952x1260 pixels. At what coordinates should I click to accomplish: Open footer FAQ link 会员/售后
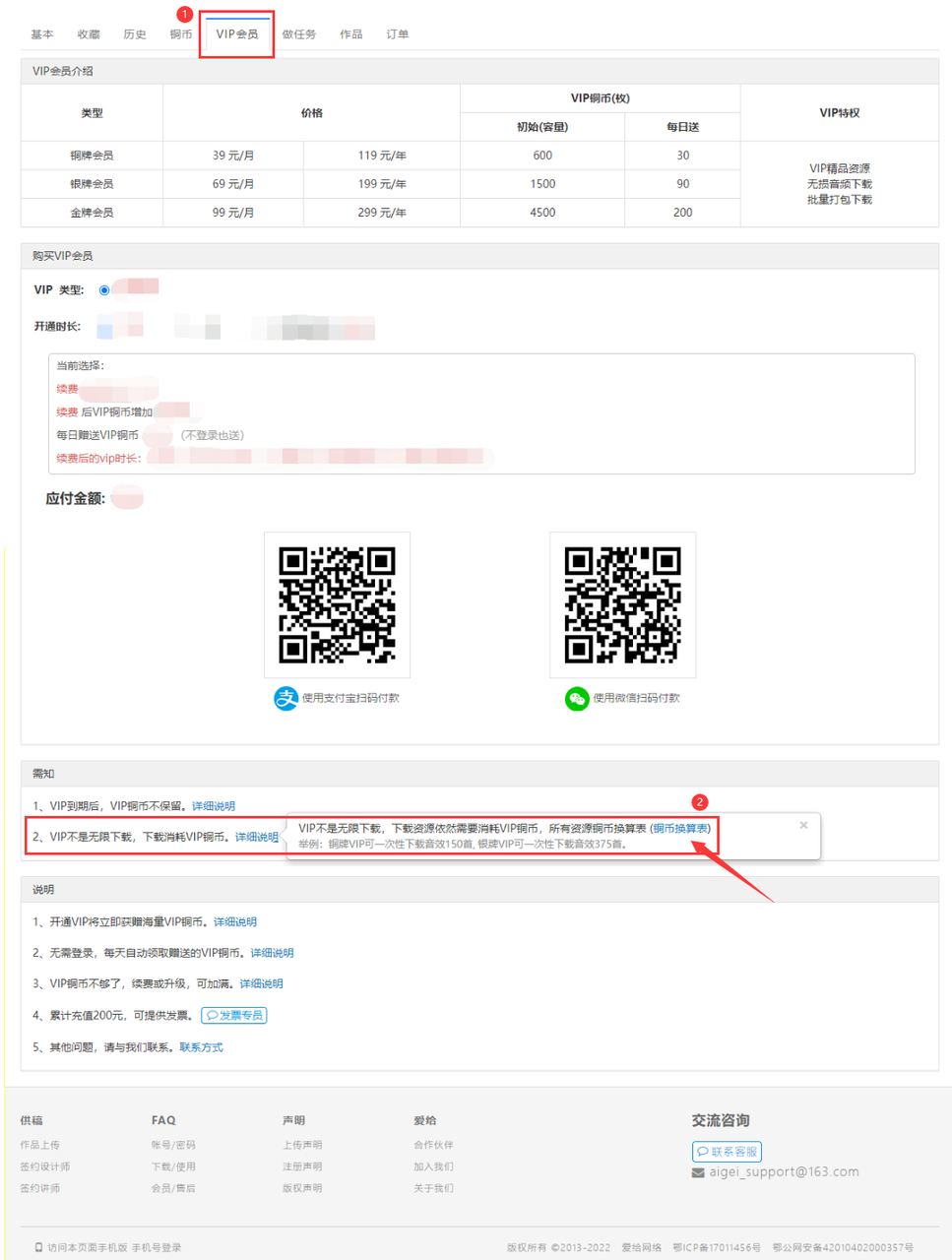coord(173,1188)
